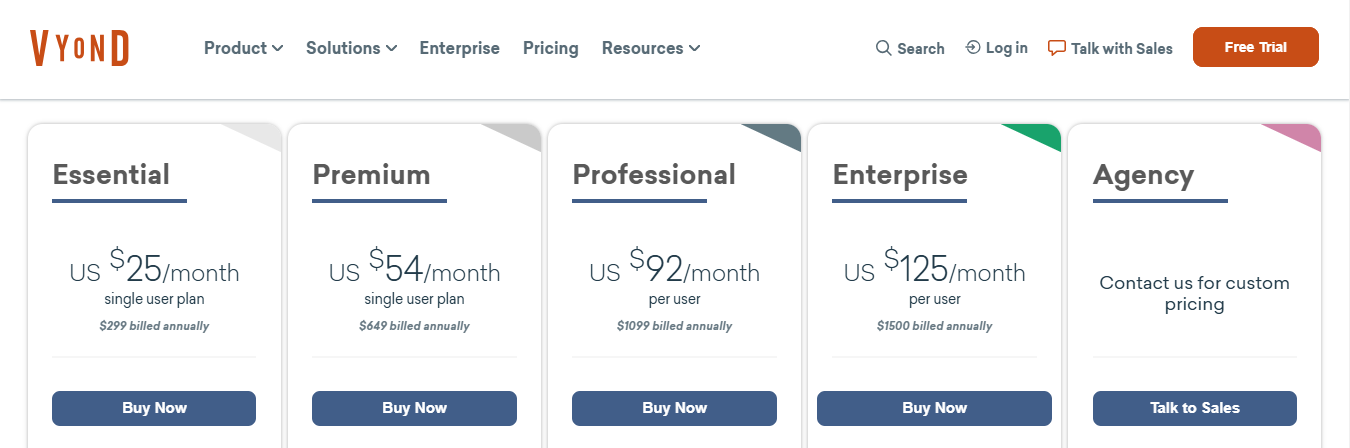Click the Log in link text
The image size is (1350, 448).
pos(1006,48)
